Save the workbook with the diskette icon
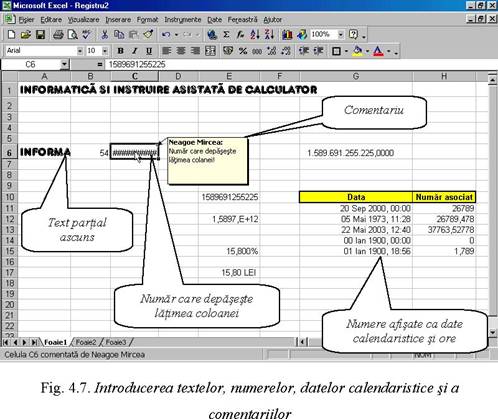 40,35
